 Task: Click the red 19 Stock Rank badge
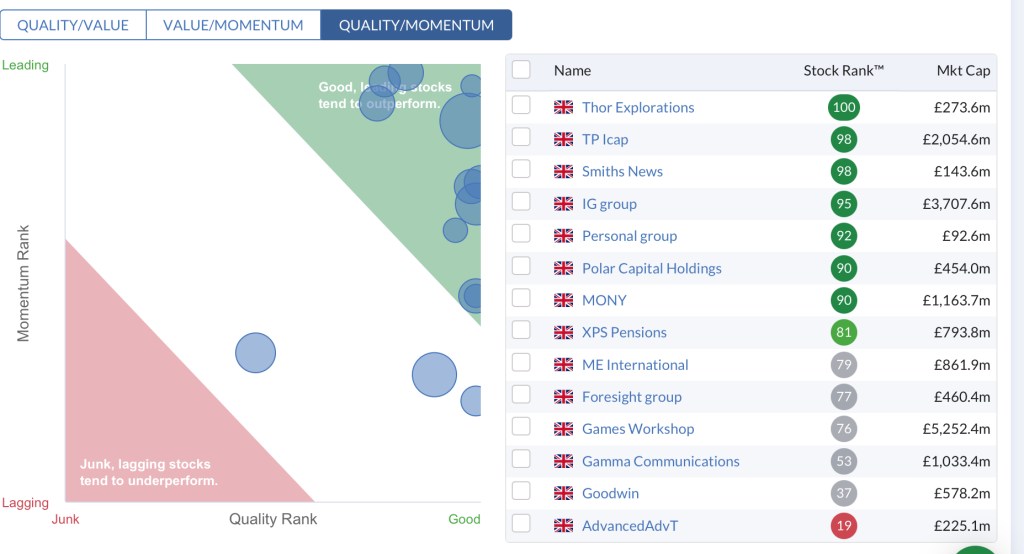click(x=844, y=525)
